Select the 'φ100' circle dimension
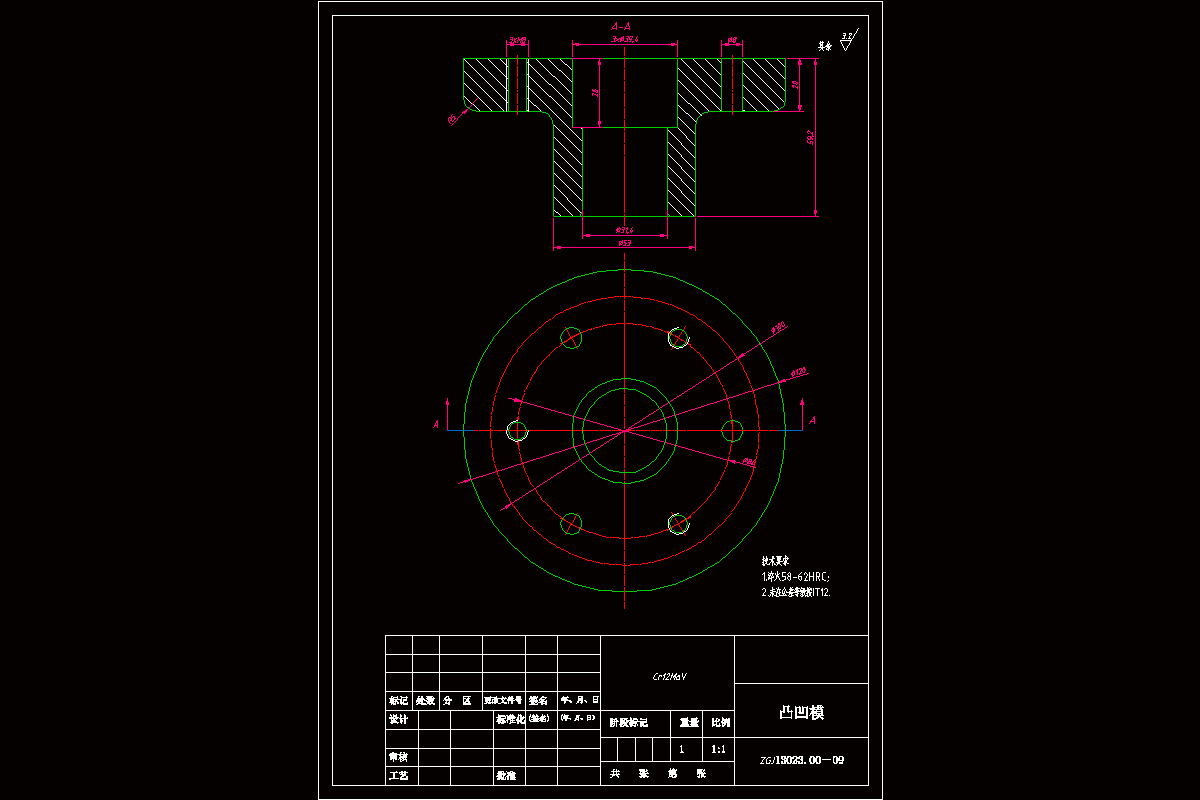The height and width of the screenshot is (800, 1200). tap(778, 326)
